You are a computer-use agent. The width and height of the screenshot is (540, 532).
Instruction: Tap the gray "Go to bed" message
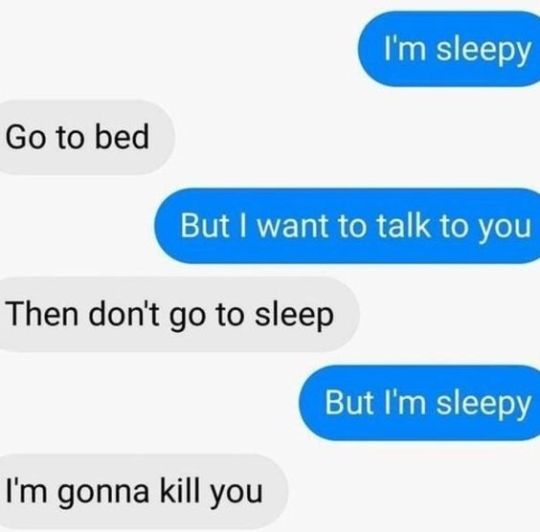pyautogui.click(x=87, y=137)
